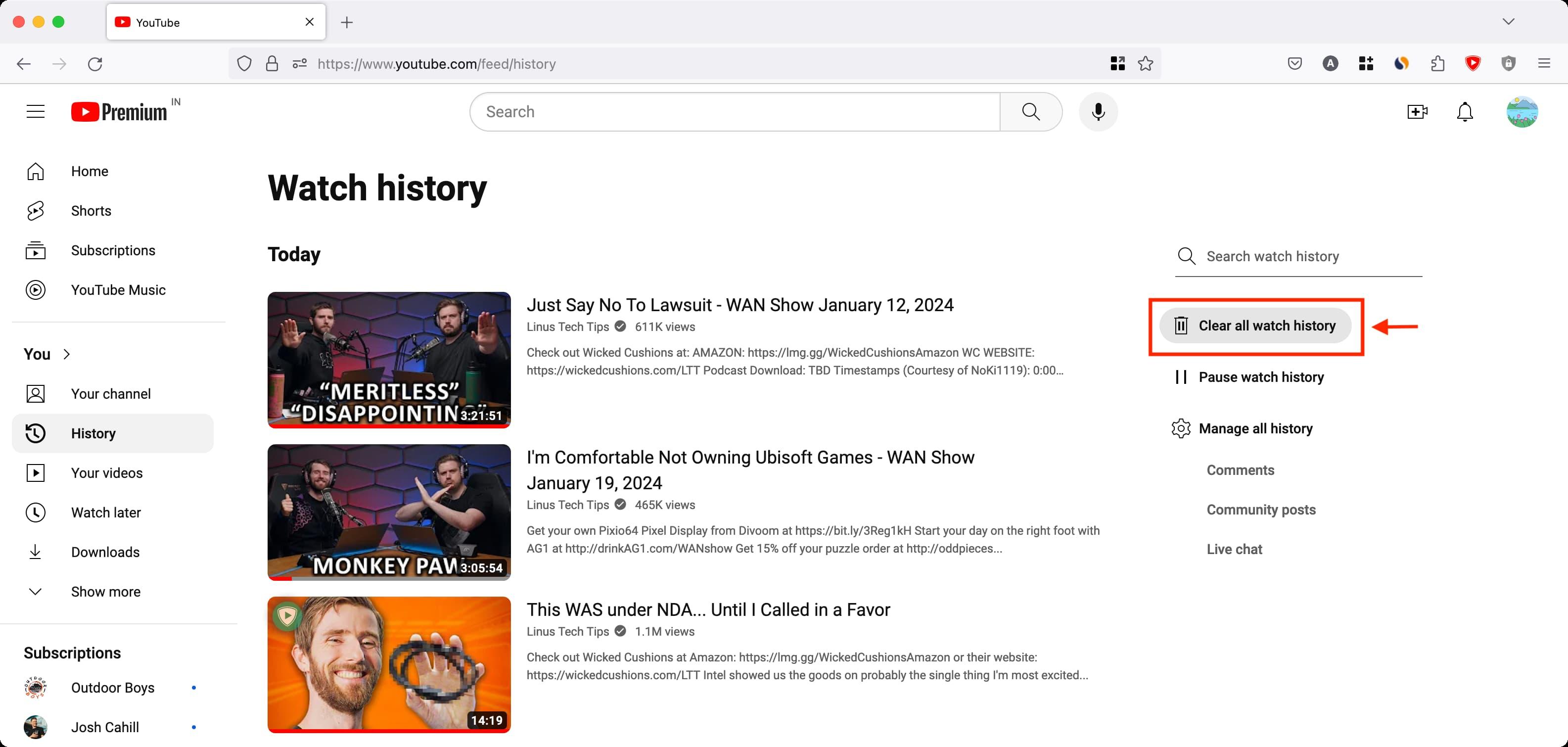1568x747 pixels.
Task: Click Clear all watch history button
Action: [1255, 326]
